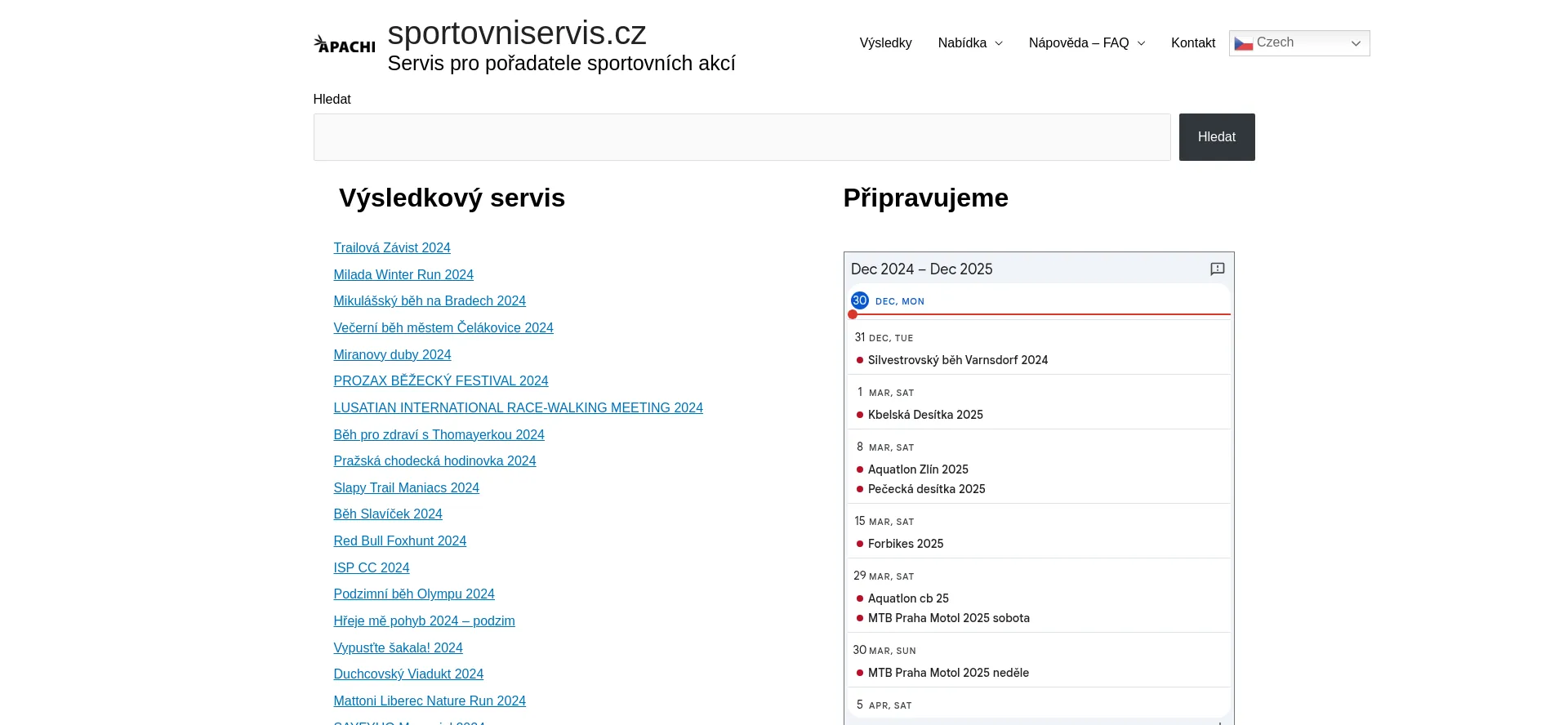The height and width of the screenshot is (725, 1568).
Task: Click the 1 Mar, Sat date header
Action: [884, 392]
